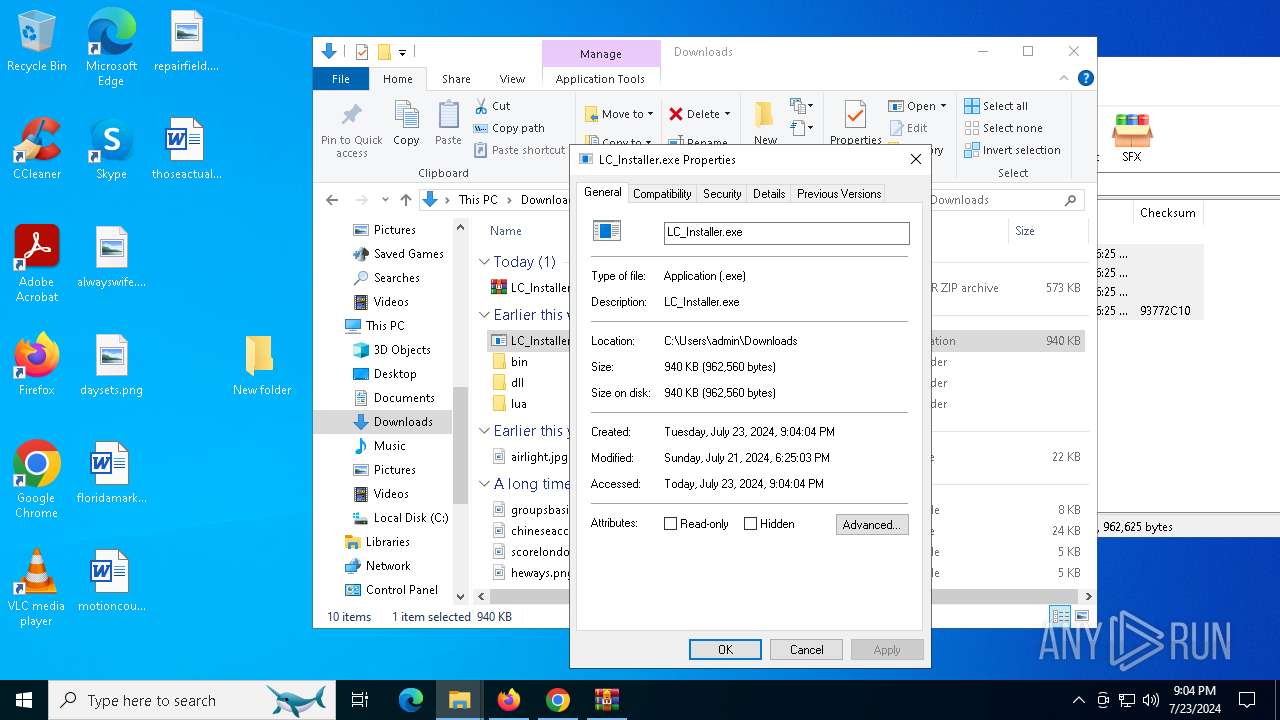Screen dimensions: 1280x720
Task: Collapse the Today (1) group
Action: (x=485, y=262)
